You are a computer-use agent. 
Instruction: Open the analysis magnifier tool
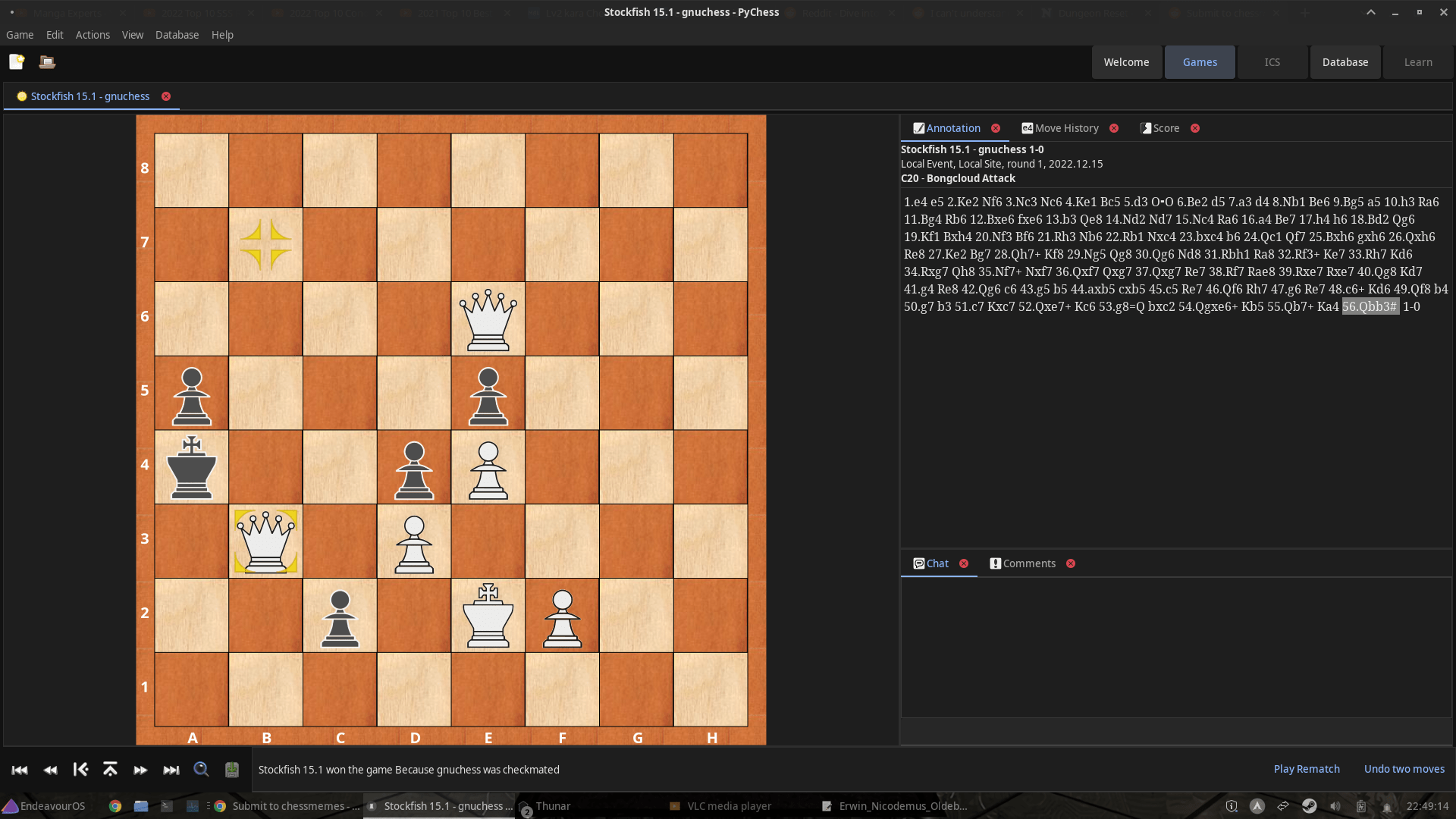(x=201, y=769)
